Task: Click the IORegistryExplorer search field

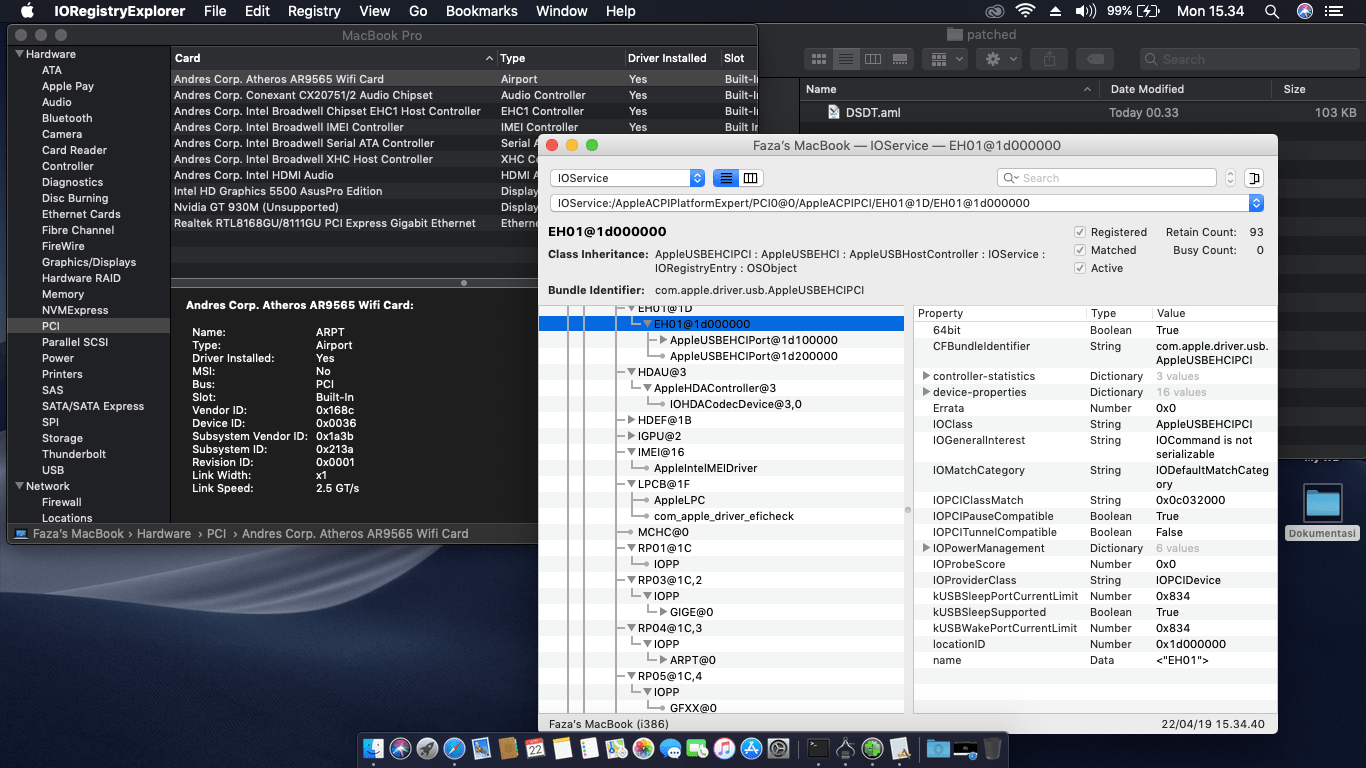Action: 1110,178
